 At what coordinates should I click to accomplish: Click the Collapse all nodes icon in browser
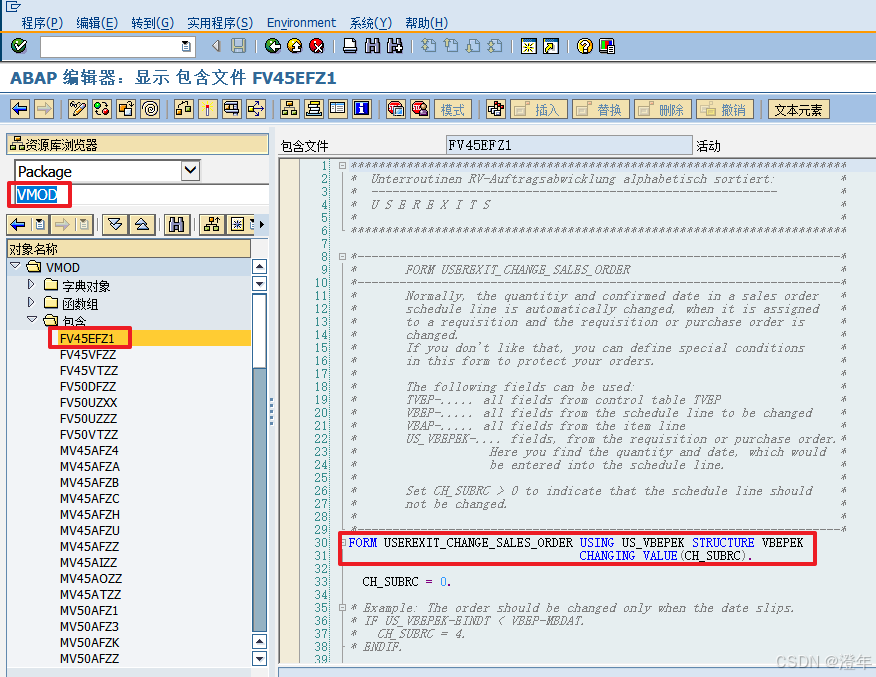coord(142,225)
